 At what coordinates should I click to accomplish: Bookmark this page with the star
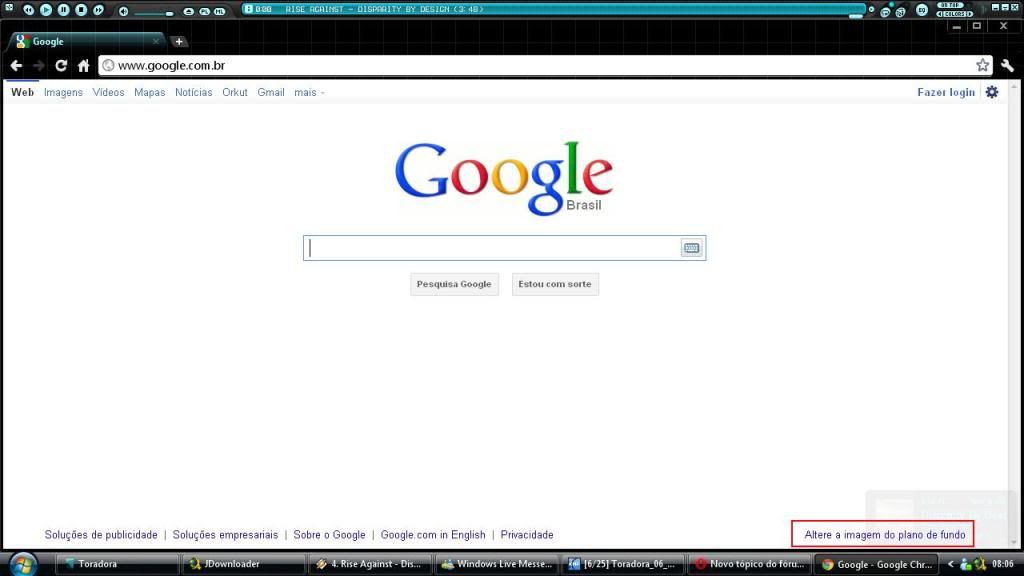tap(982, 65)
